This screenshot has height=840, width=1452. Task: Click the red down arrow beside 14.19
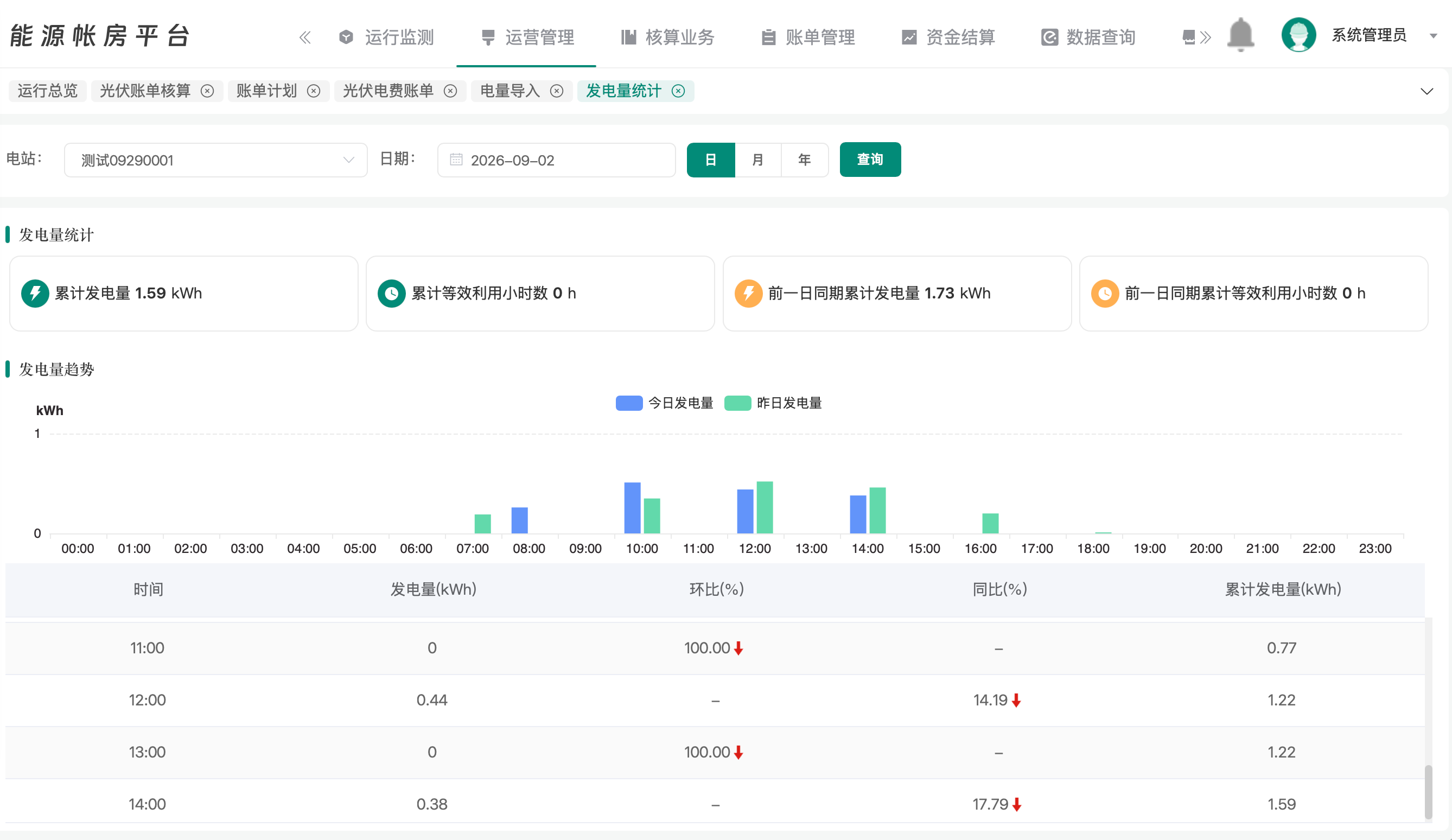(1016, 701)
